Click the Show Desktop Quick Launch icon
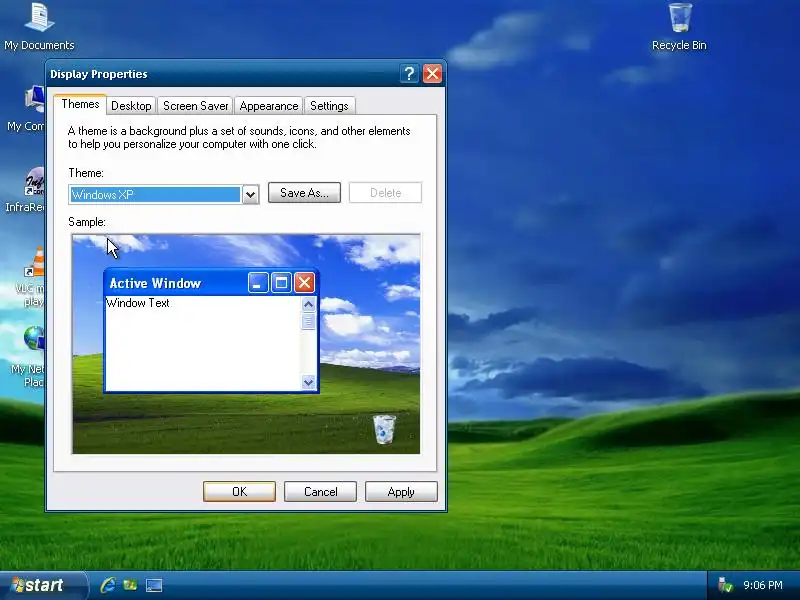Image resolution: width=800 pixels, height=600 pixels. tap(154, 585)
